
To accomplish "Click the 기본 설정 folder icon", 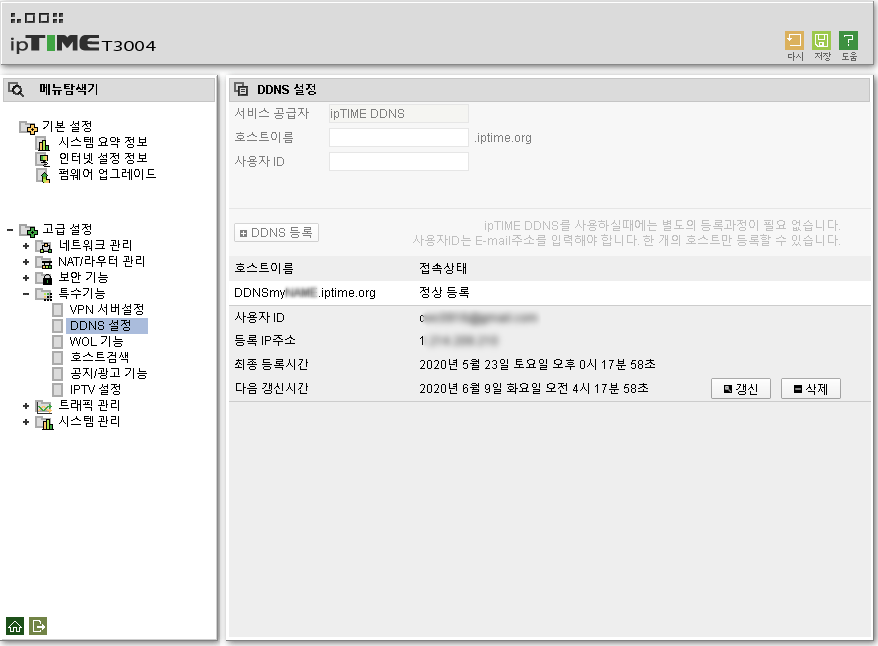I will click(29, 128).
